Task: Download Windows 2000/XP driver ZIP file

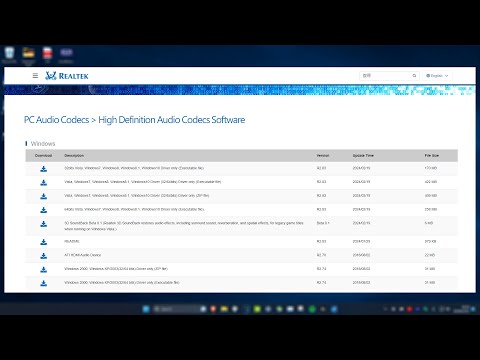Action: tap(43, 269)
